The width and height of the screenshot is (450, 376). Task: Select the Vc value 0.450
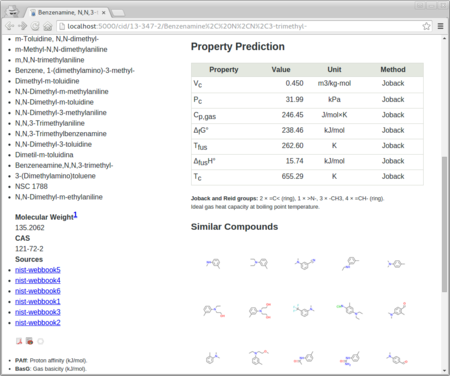(294, 83)
